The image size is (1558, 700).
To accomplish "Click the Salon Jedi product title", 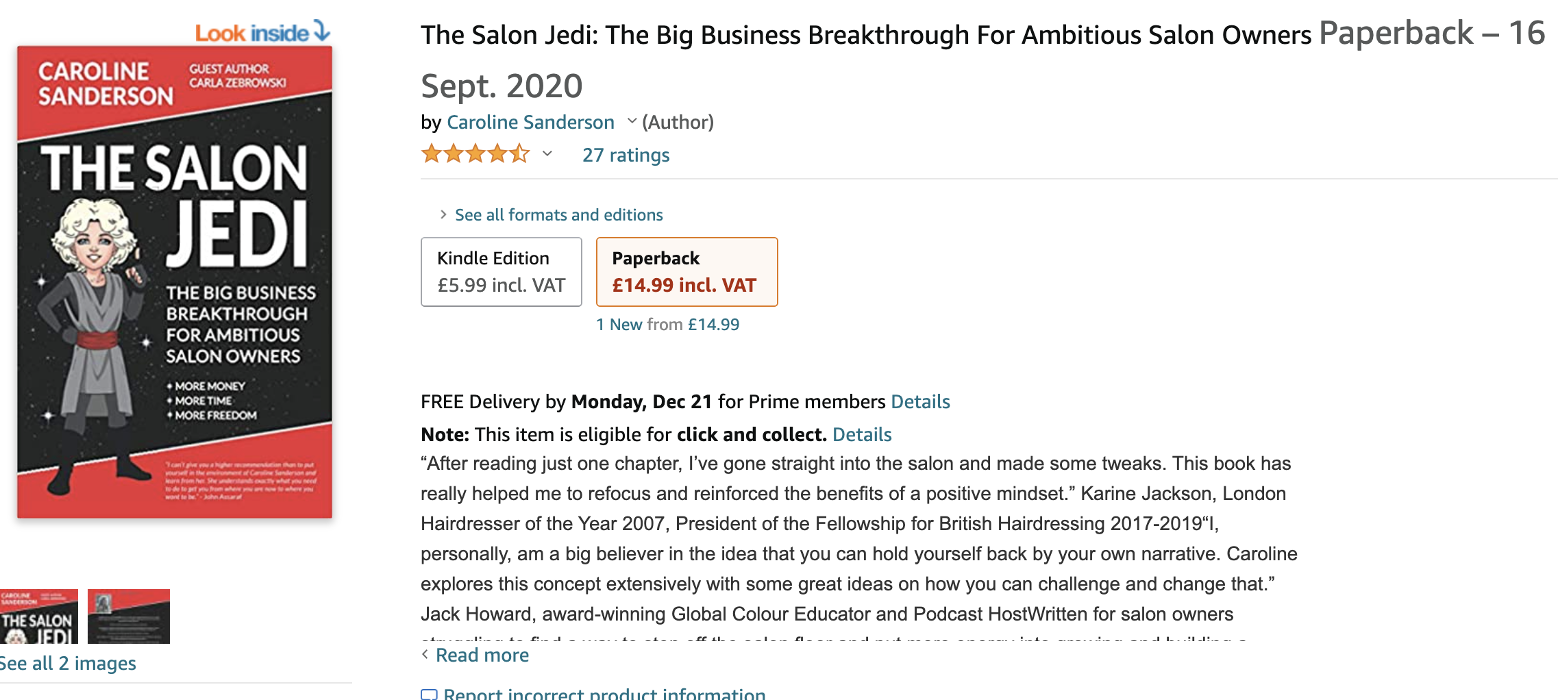I will pyautogui.click(x=866, y=36).
